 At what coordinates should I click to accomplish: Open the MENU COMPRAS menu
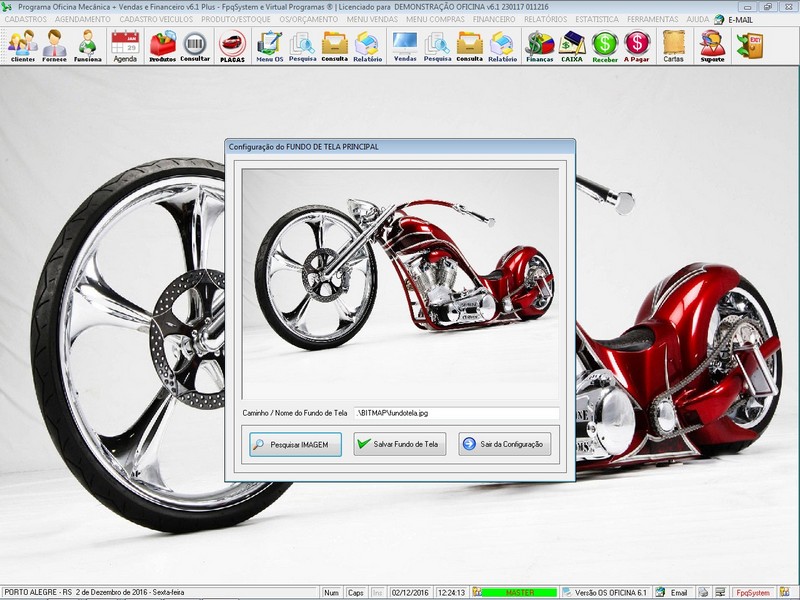tap(435, 19)
